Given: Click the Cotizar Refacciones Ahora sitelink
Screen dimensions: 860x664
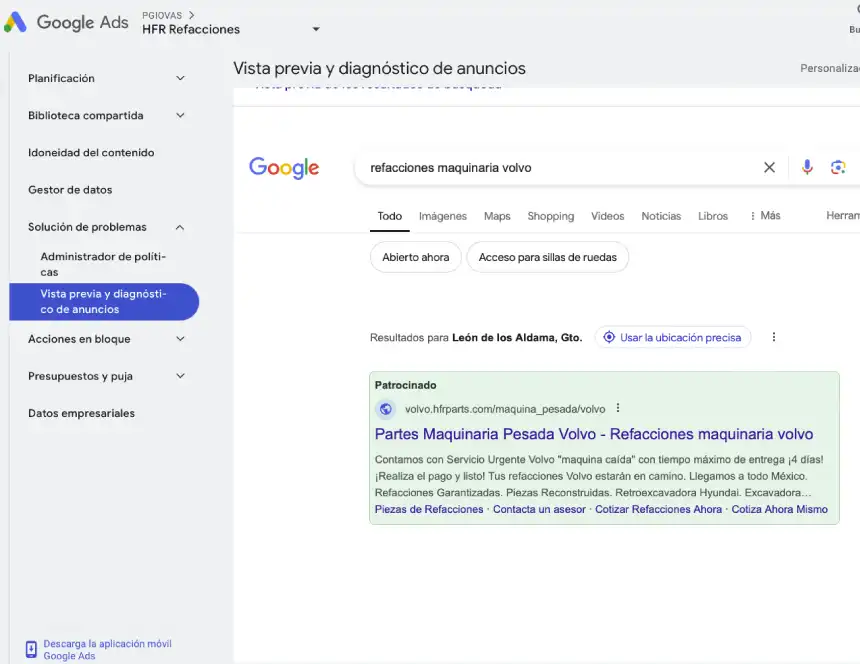Looking at the screenshot, I should (658, 509).
